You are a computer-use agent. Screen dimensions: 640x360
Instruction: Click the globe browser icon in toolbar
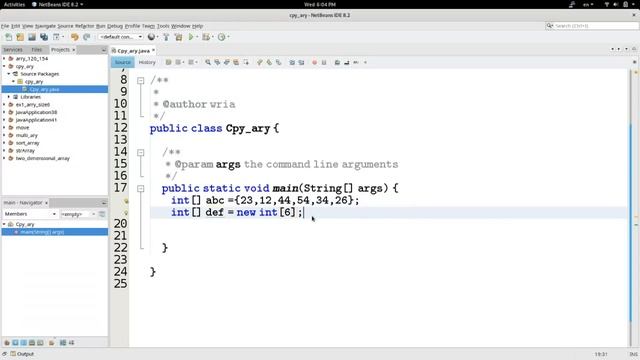coord(151,37)
